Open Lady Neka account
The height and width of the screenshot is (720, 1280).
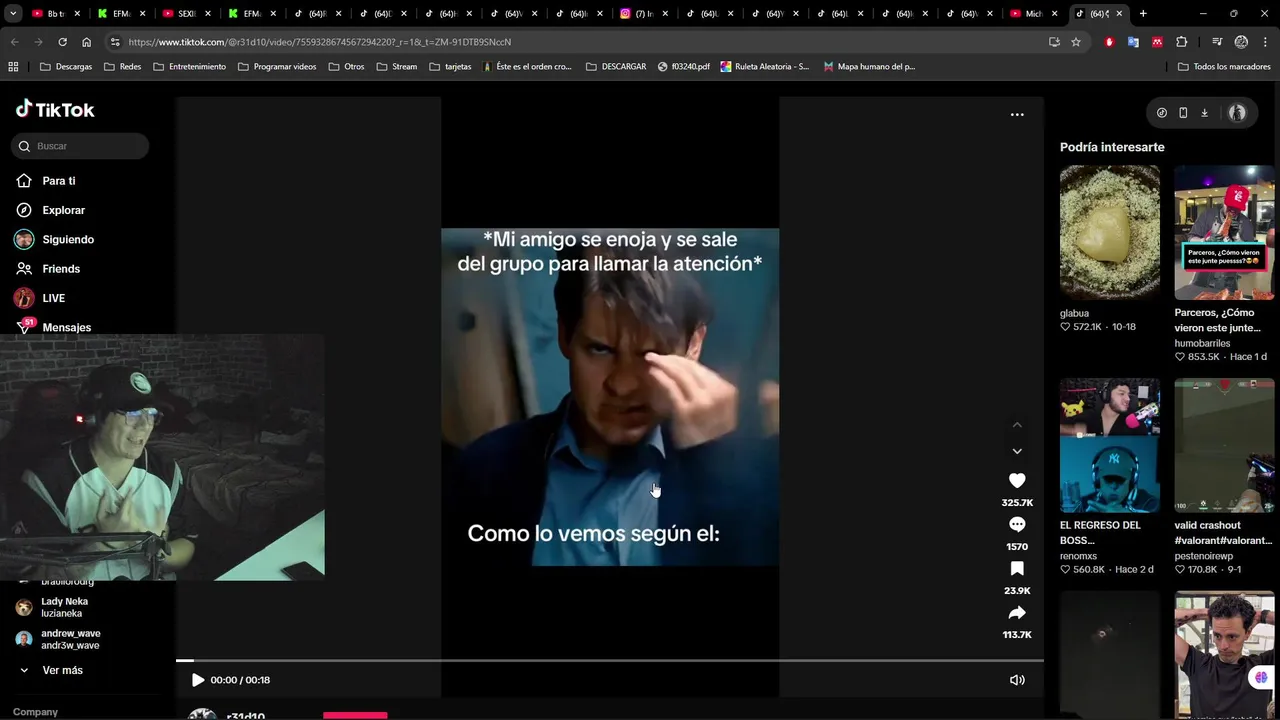[x=64, y=607]
